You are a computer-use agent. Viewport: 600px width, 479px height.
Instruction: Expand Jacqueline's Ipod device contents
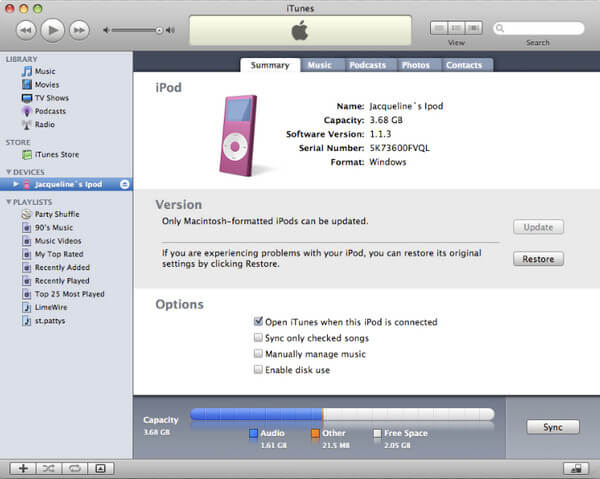(15, 184)
